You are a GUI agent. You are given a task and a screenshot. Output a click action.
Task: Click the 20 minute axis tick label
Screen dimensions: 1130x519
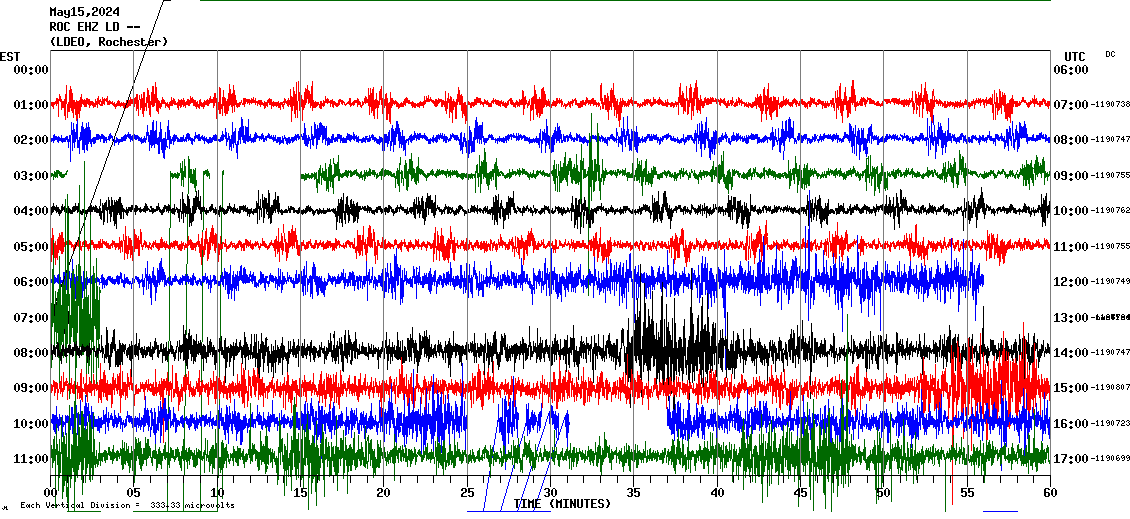coord(383,493)
